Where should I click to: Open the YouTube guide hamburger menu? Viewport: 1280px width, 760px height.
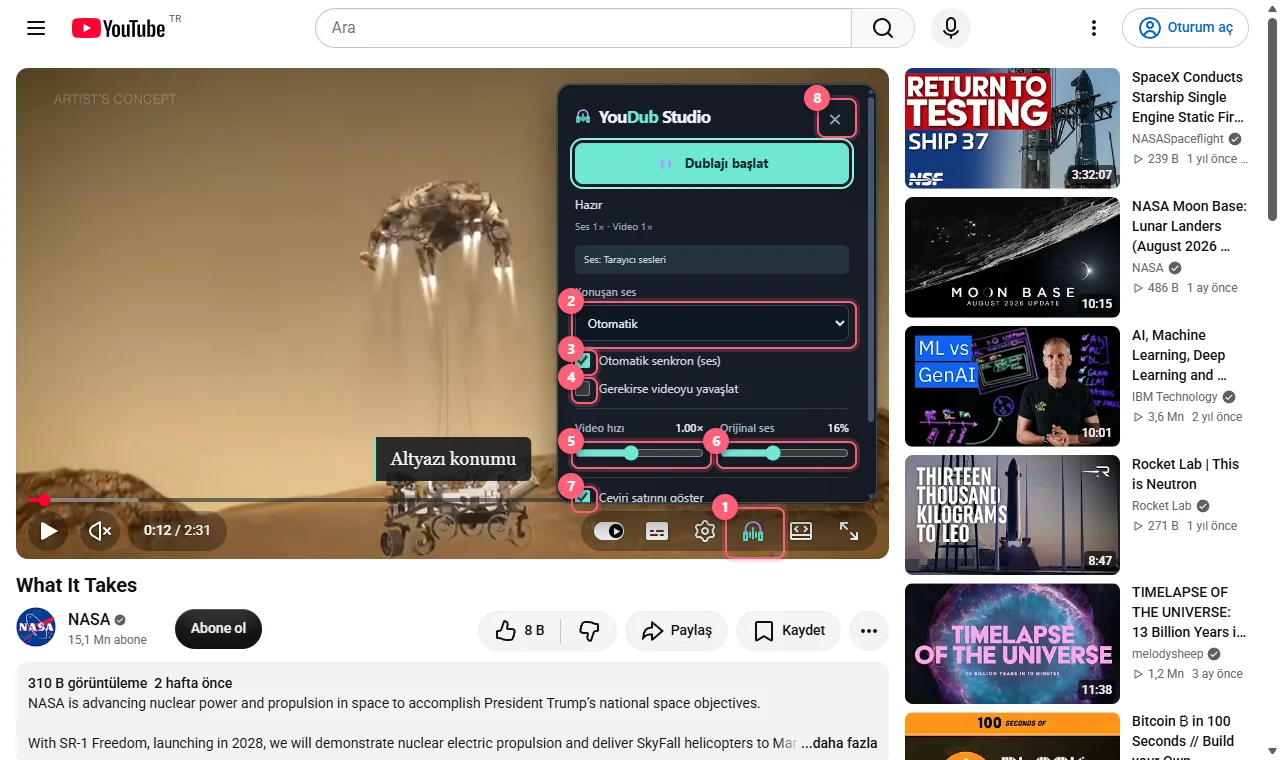[36, 28]
